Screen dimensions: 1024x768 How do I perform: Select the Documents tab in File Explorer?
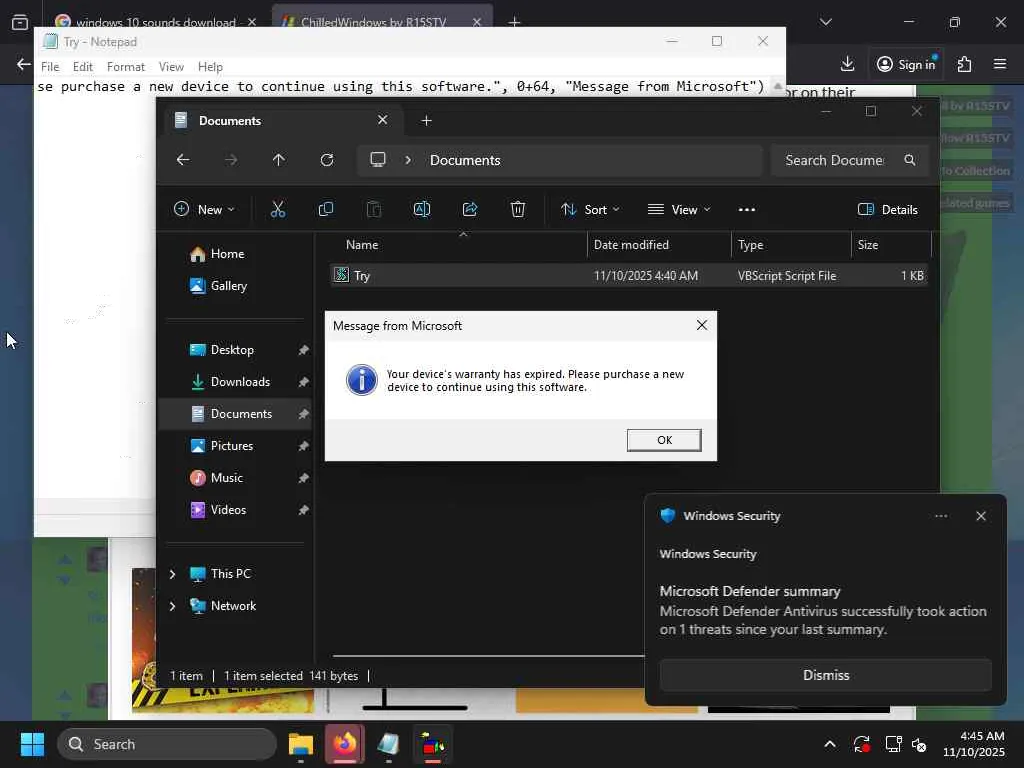[x=285, y=120]
